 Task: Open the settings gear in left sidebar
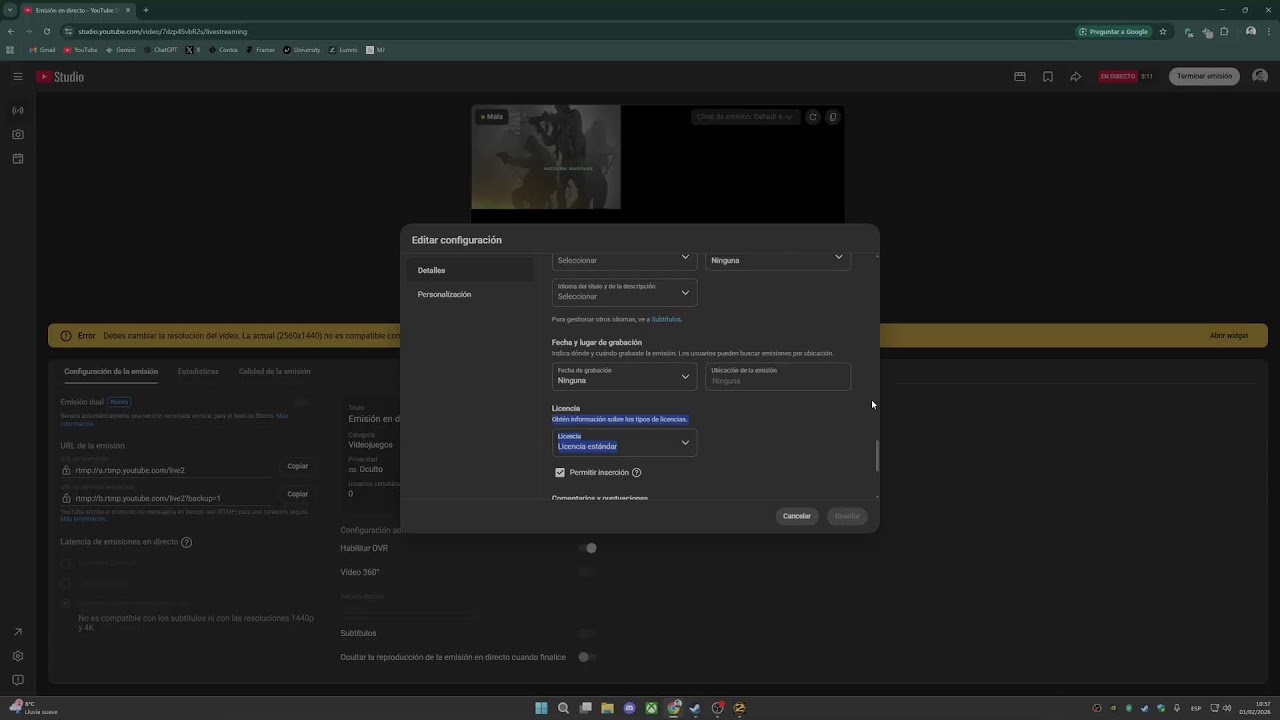17,656
